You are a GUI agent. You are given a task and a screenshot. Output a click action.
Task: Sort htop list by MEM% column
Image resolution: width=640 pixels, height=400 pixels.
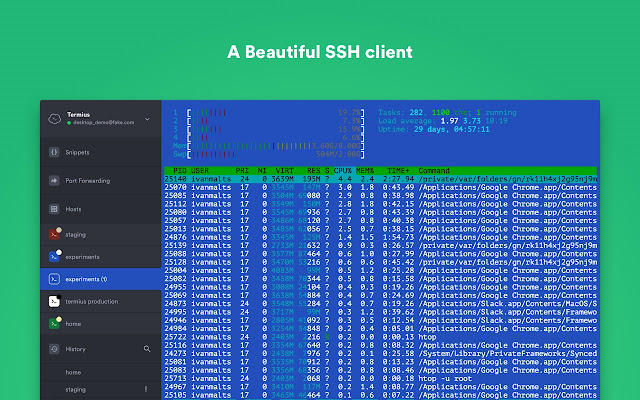tap(365, 171)
